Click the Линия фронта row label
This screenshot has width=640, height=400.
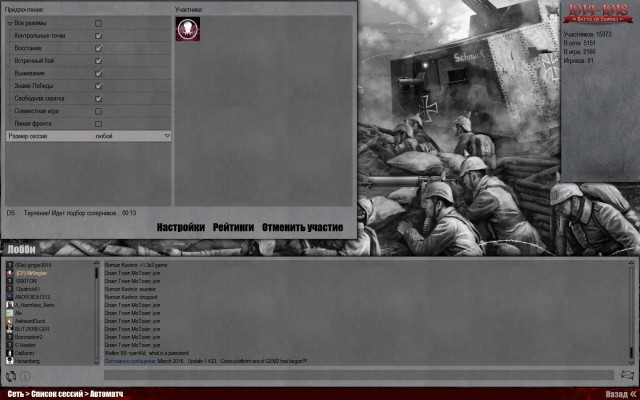coord(33,124)
